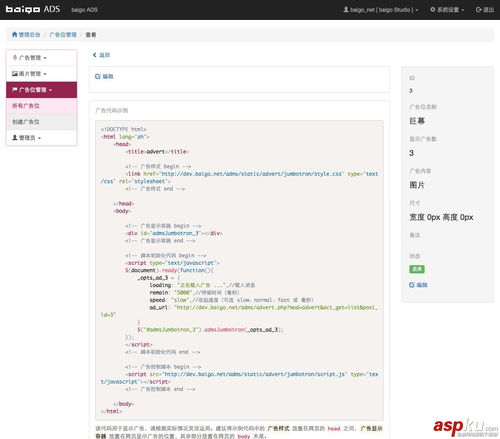
Task: Click the edit icon above the code panel
Action: coord(98,76)
